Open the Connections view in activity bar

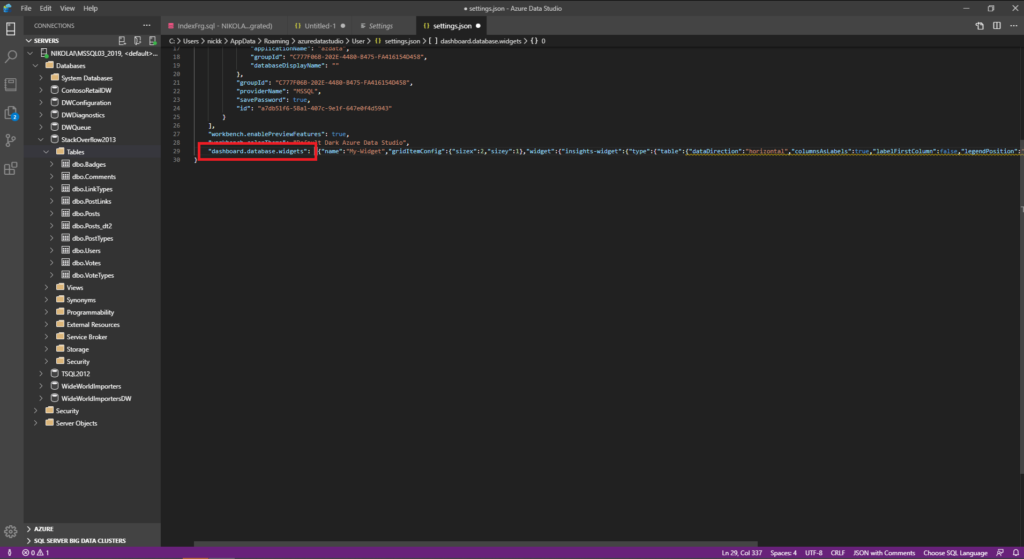pos(10,29)
